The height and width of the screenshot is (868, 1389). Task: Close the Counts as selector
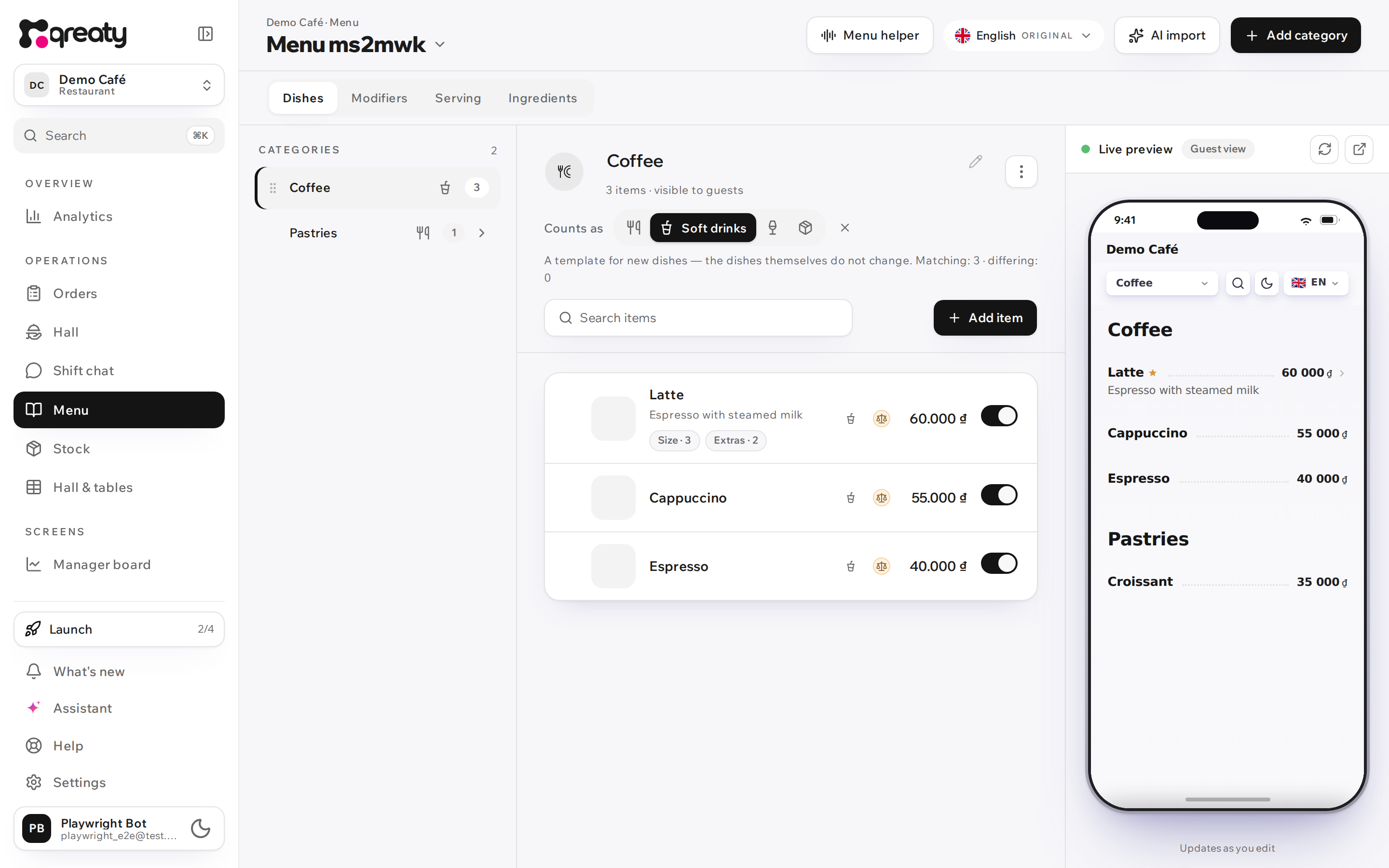tap(845, 228)
